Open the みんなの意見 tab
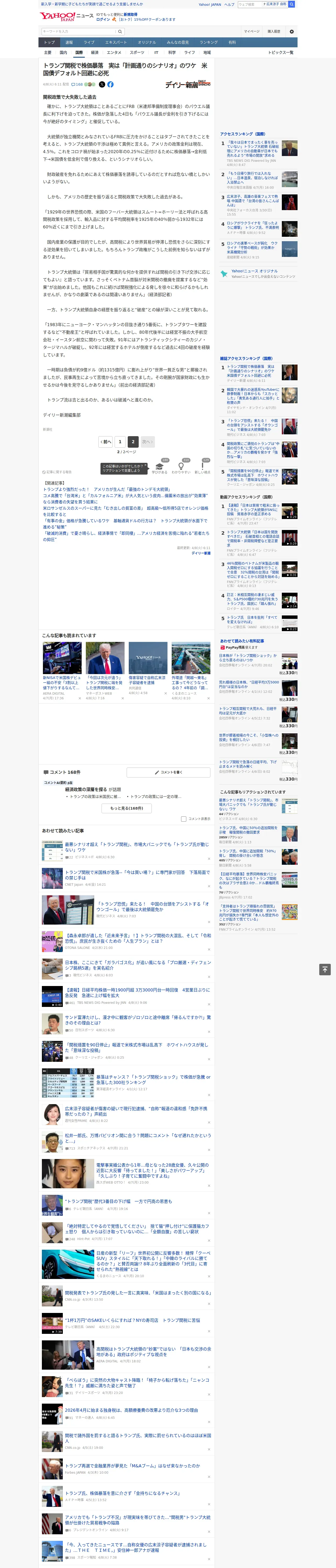Screen dimensions: 336x1568 178,43
